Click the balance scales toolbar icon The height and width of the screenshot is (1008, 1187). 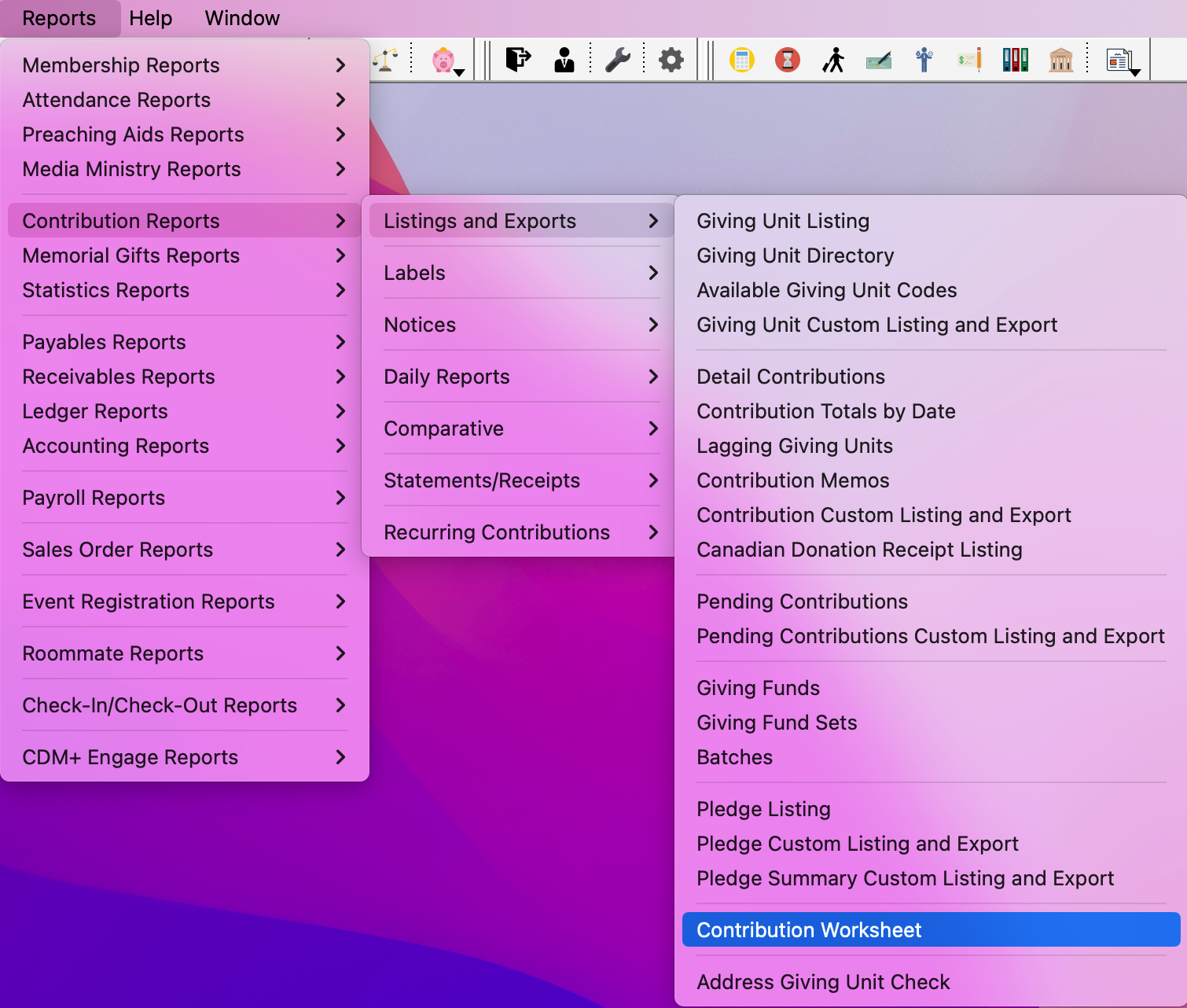pyautogui.click(x=385, y=60)
